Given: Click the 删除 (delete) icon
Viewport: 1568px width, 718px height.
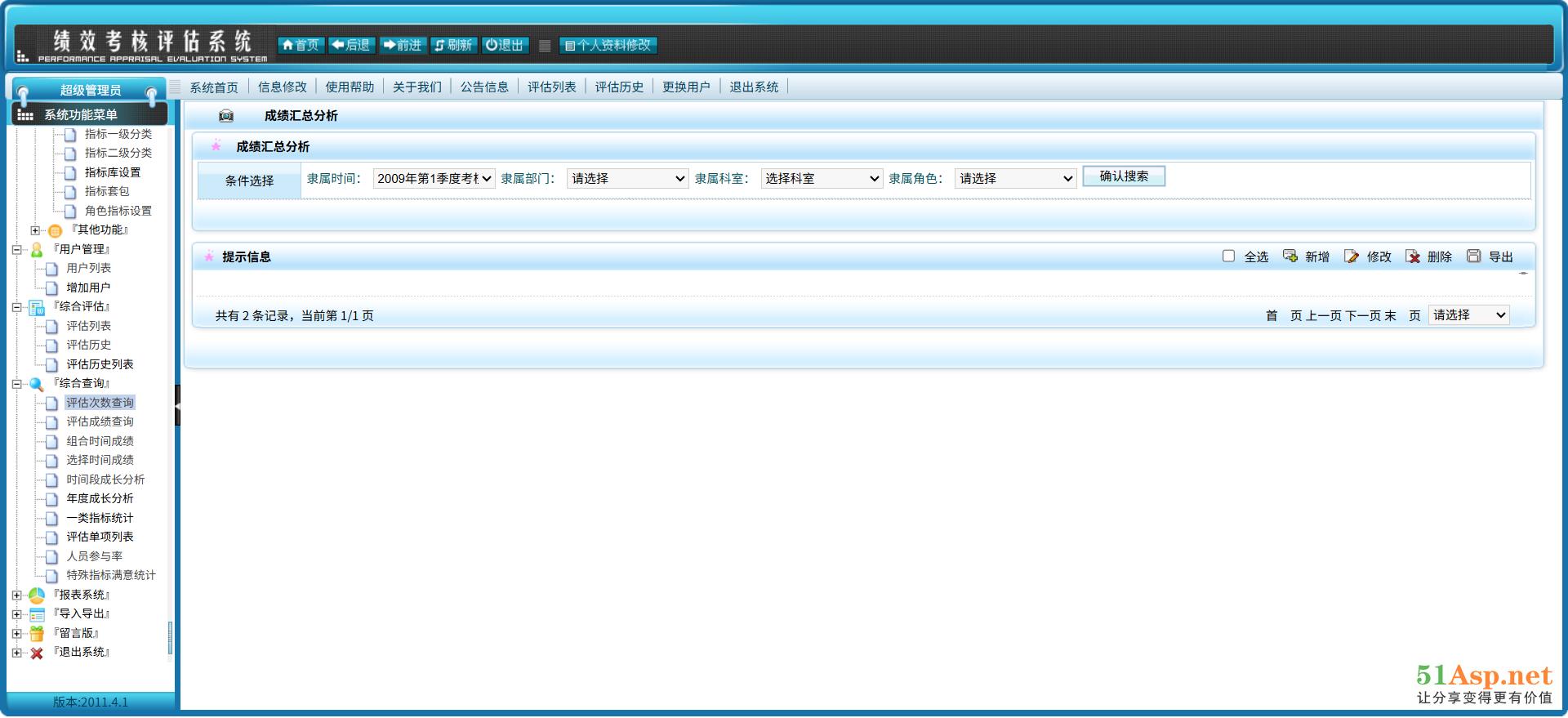Looking at the screenshot, I should [x=1413, y=256].
